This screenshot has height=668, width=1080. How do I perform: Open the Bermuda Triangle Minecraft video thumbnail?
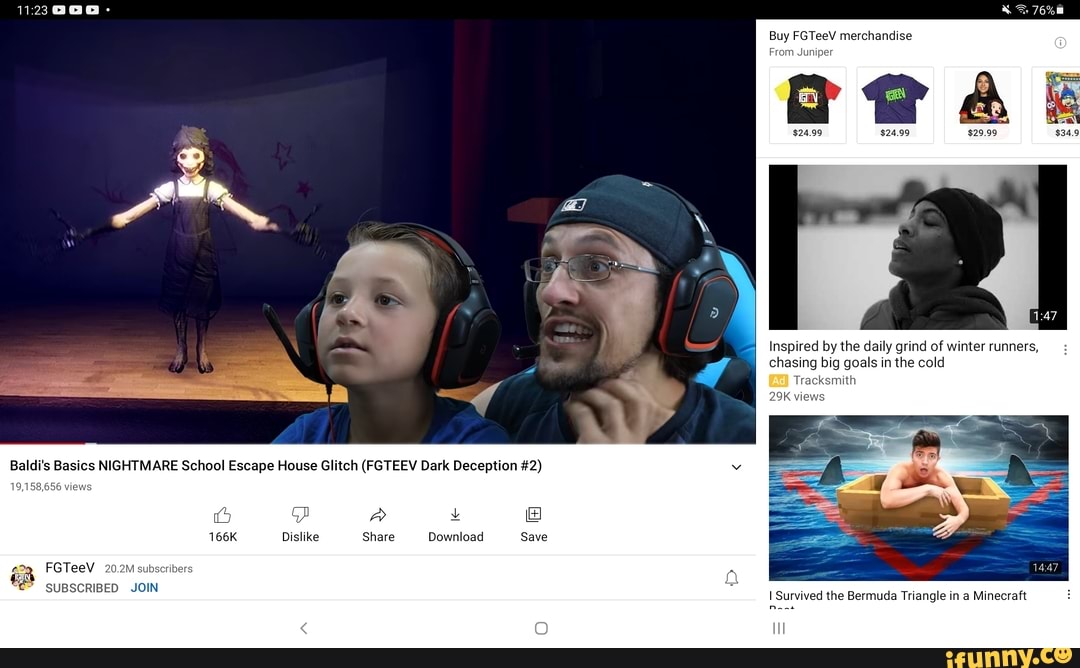918,498
